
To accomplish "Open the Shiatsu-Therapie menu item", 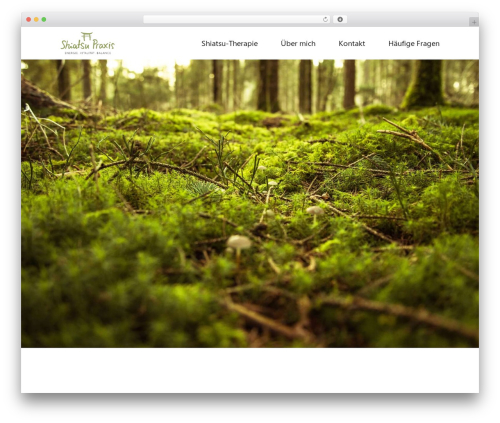I will (x=229, y=44).
